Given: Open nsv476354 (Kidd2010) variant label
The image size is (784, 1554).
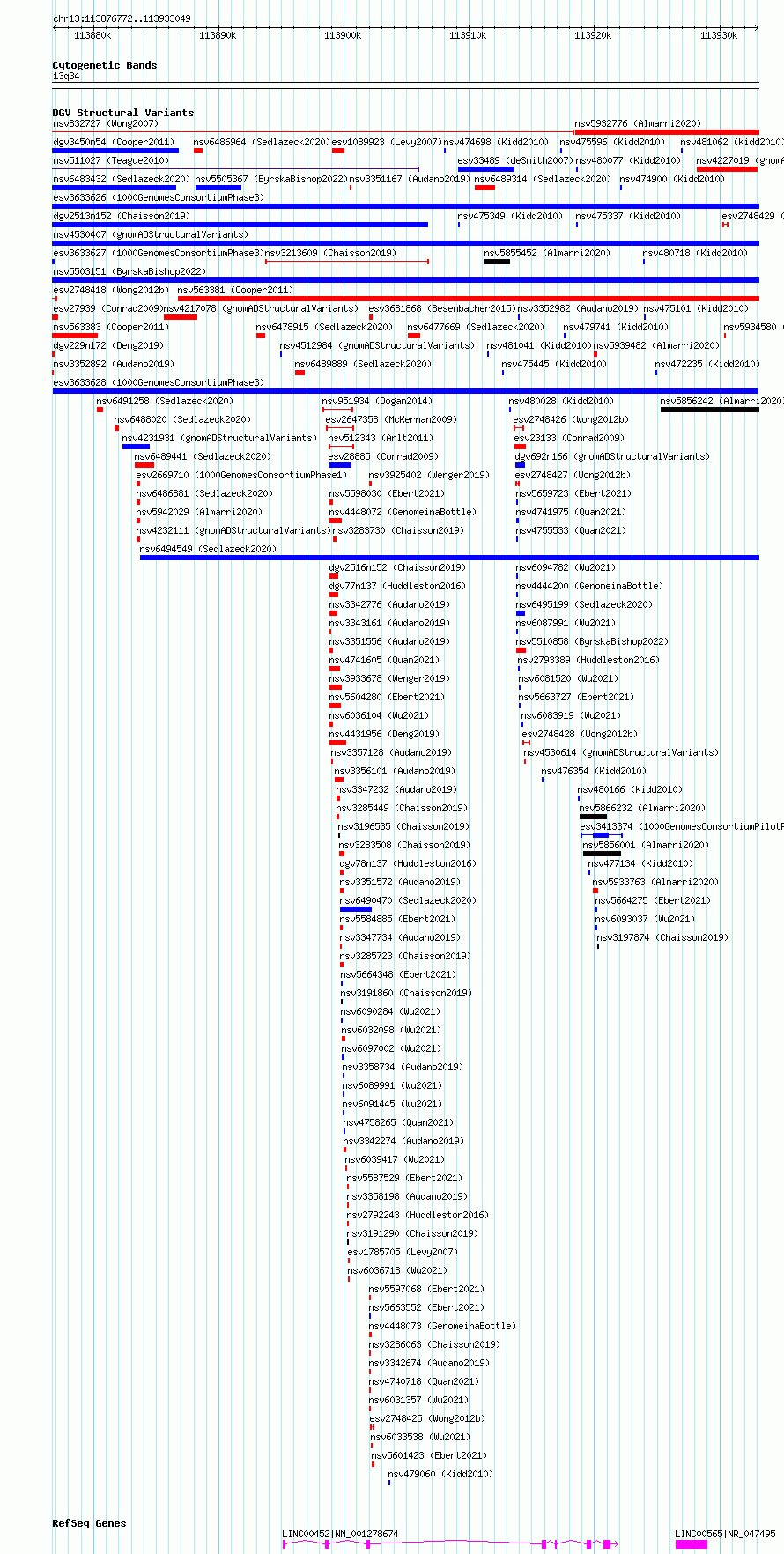Looking at the screenshot, I should pos(594,772).
